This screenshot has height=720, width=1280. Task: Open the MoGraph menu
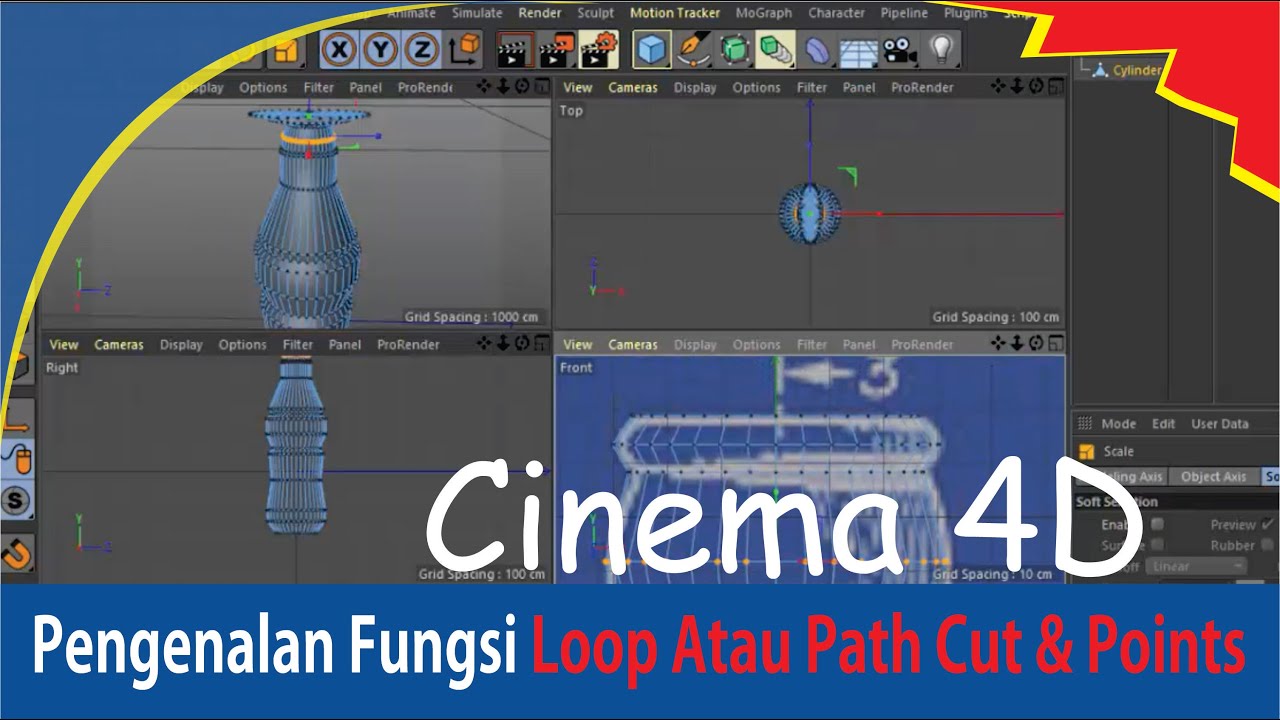tap(764, 13)
